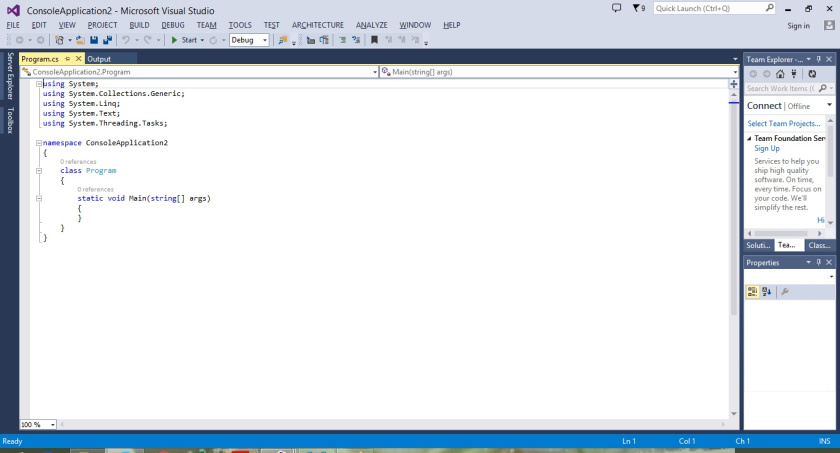Viewport: 840px width, 453px height.
Task: Open the FILE menu
Action: tap(13, 25)
